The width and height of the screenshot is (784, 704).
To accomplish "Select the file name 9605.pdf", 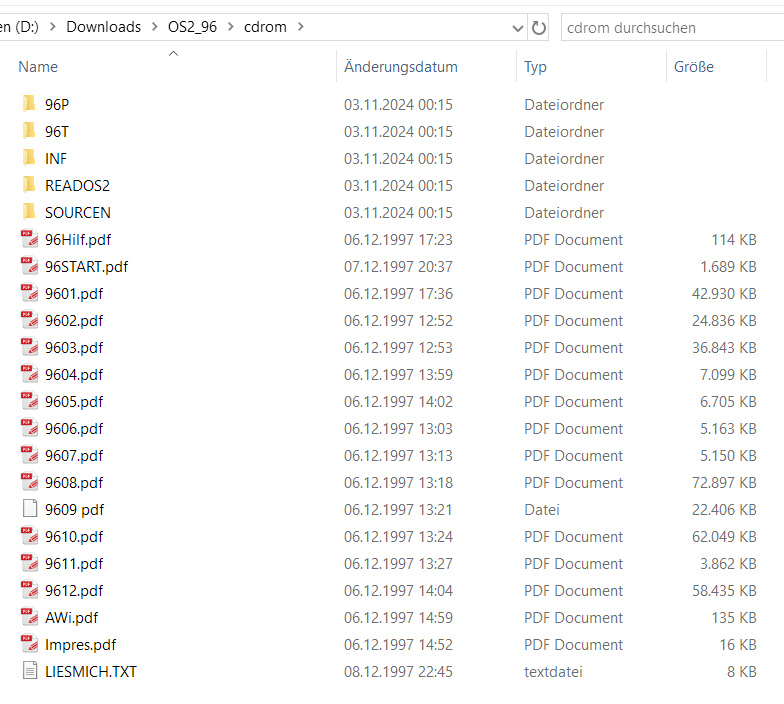I will [74, 402].
